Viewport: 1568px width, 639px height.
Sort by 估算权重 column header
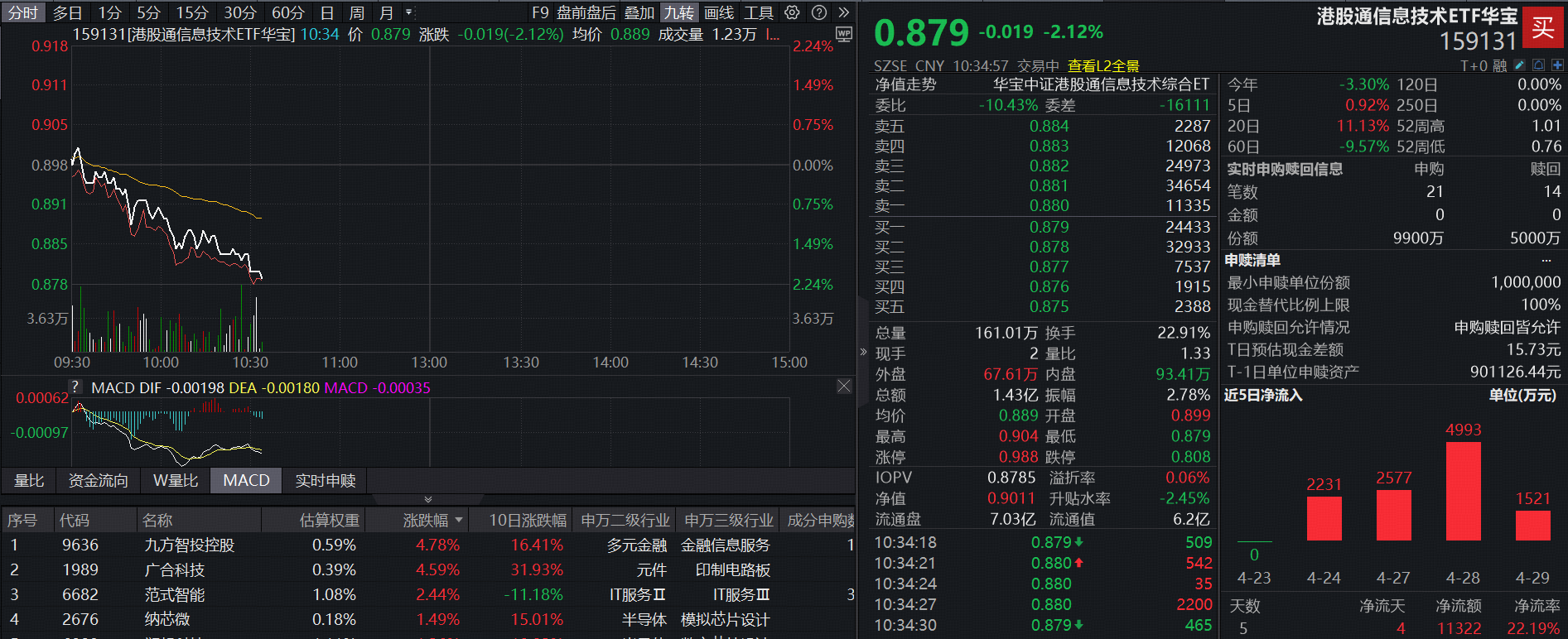point(330,520)
